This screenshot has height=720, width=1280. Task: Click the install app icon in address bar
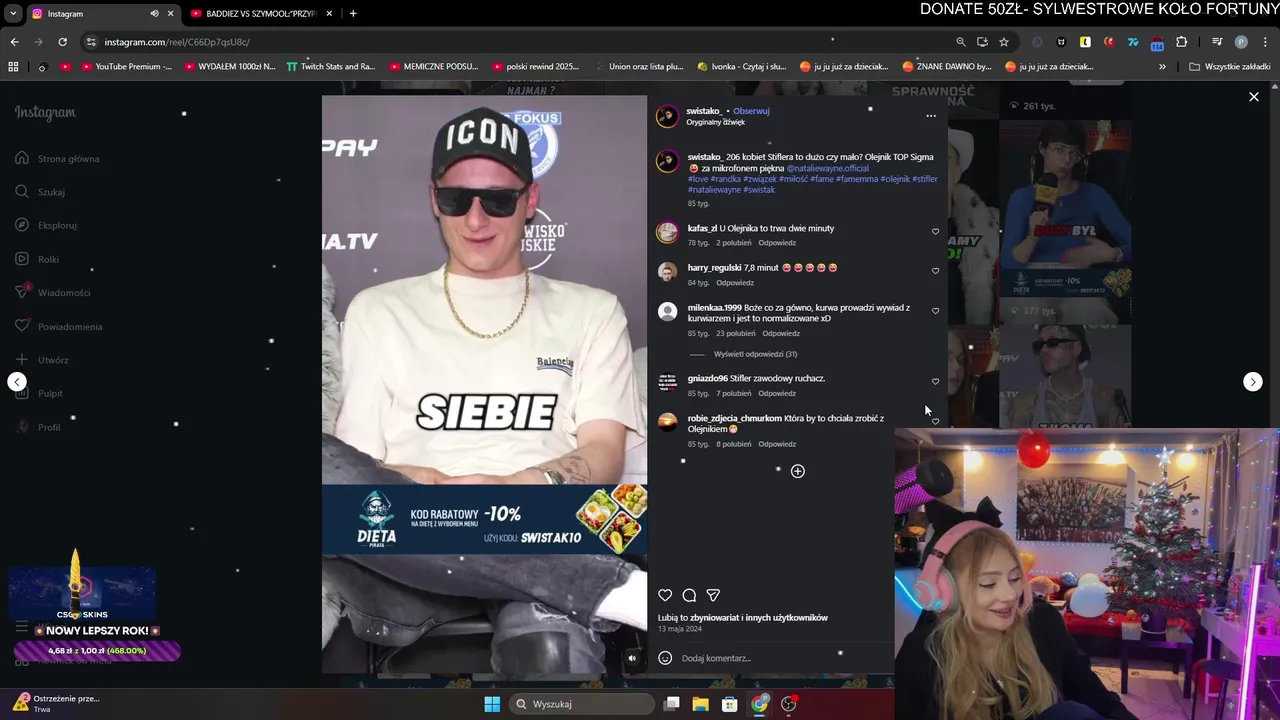tap(982, 42)
